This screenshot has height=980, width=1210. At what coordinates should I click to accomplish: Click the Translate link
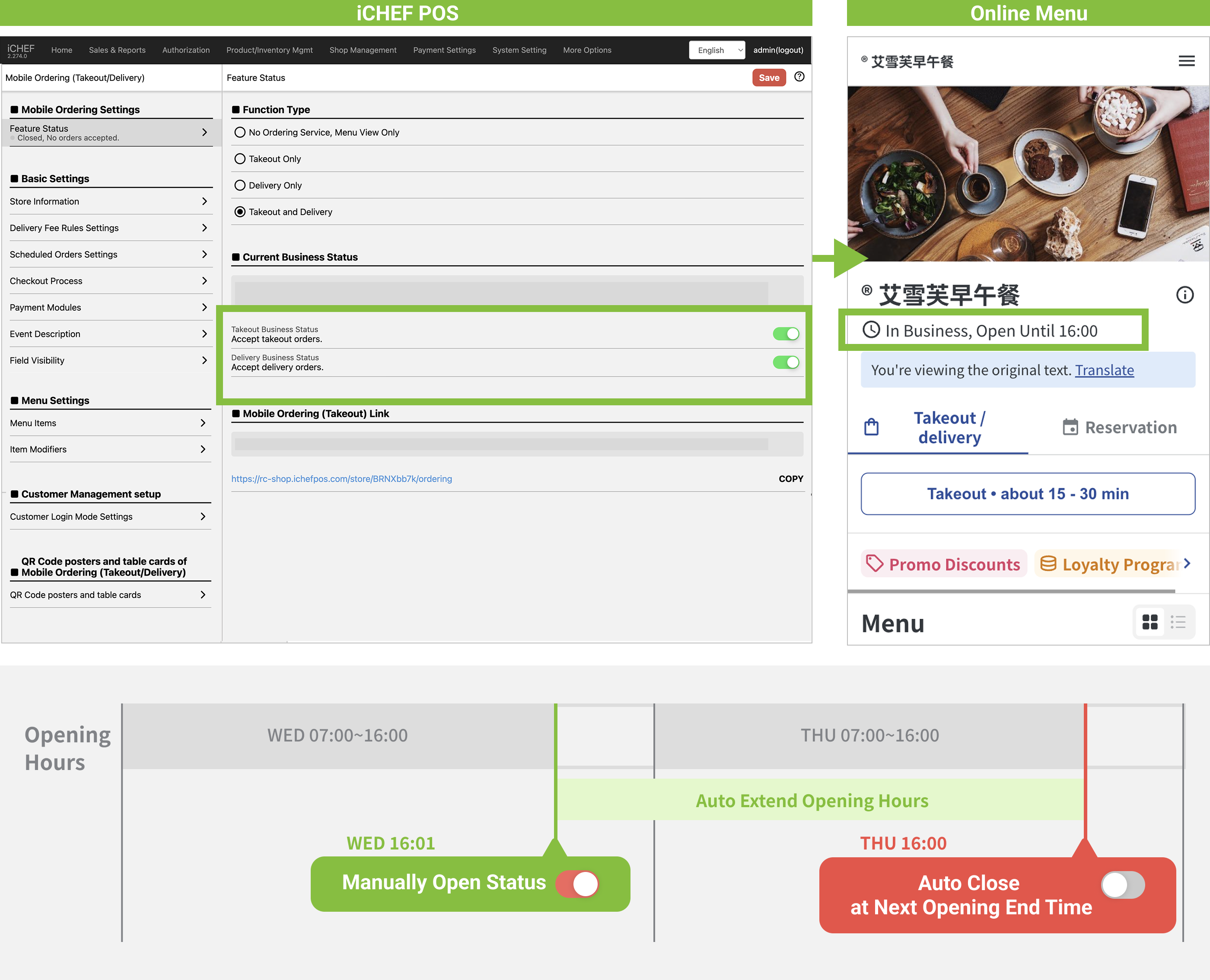(x=1104, y=370)
